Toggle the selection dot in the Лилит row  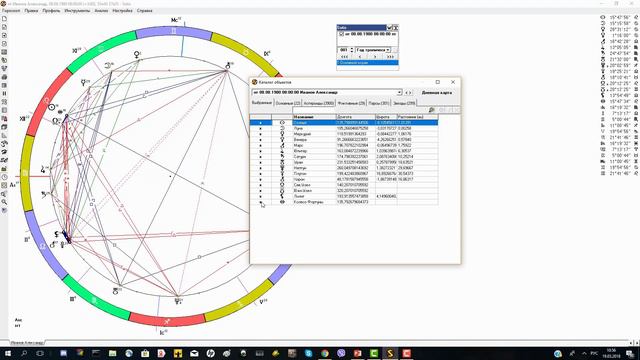tap(261, 196)
